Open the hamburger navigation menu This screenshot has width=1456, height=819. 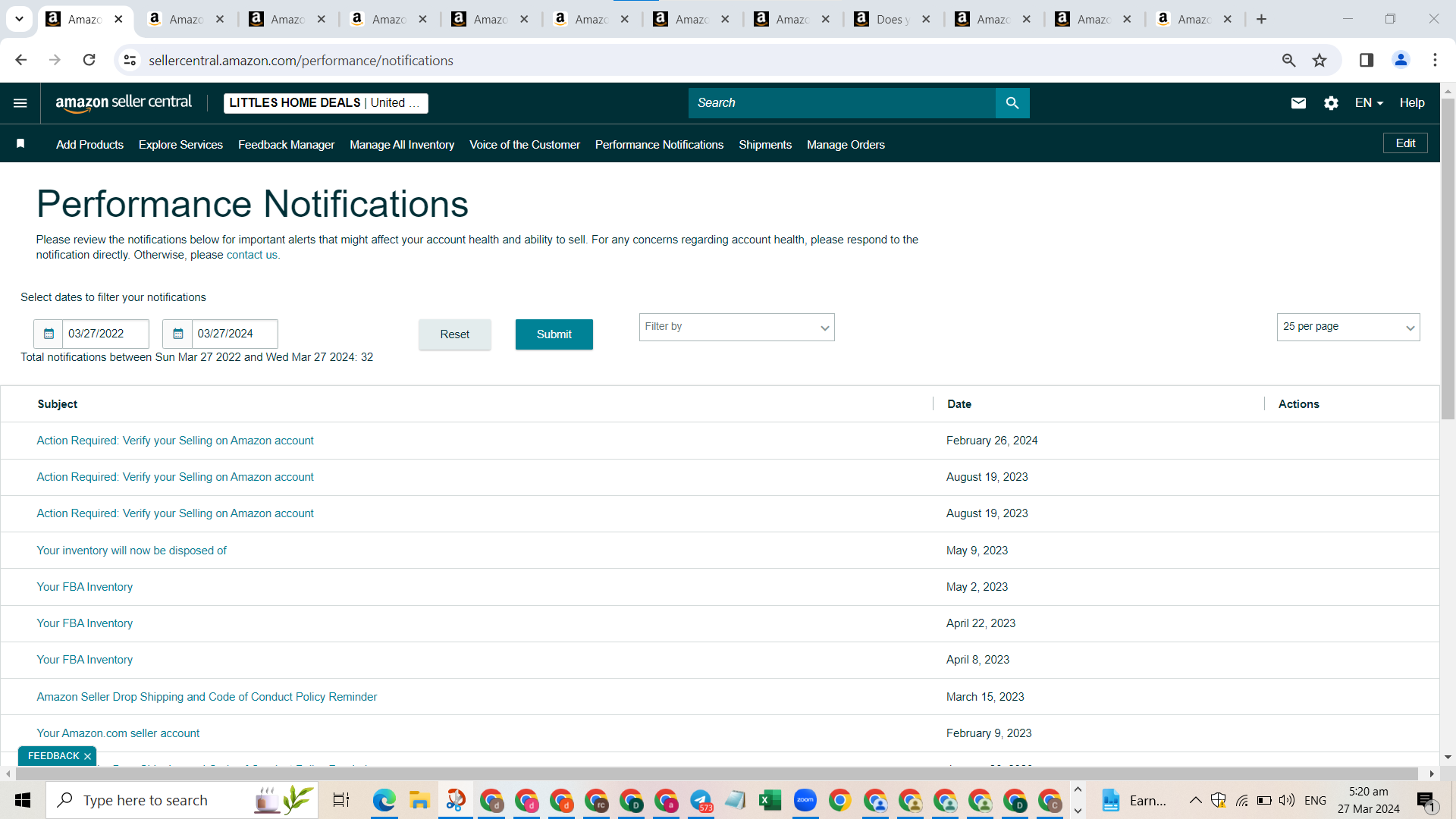(20, 103)
